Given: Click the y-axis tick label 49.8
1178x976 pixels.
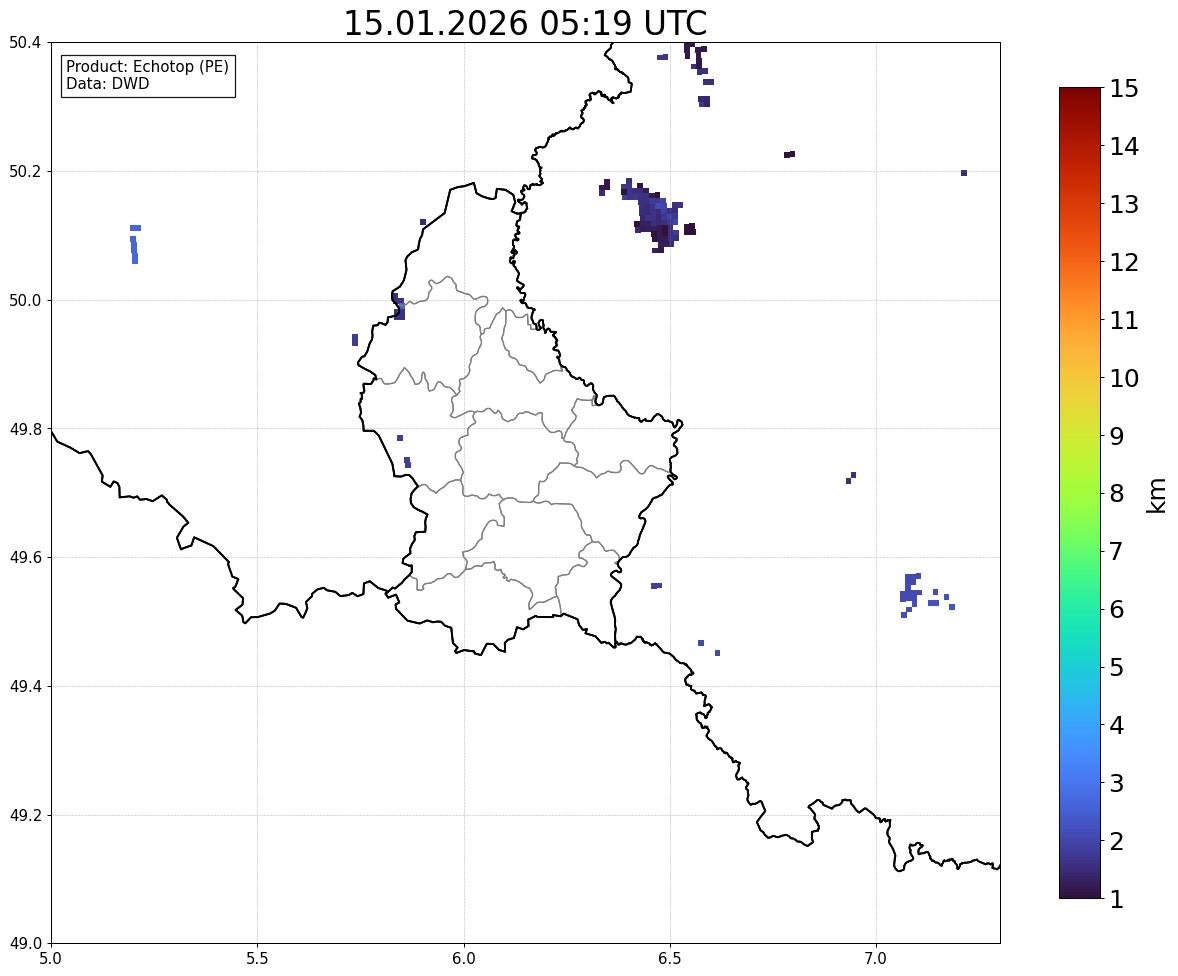Looking at the screenshot, I should click(x=25, y=429).
